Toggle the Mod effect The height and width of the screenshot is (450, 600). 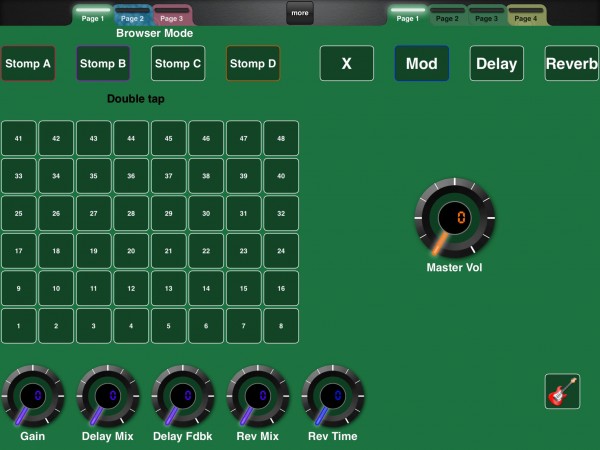[x=422, y=63]
